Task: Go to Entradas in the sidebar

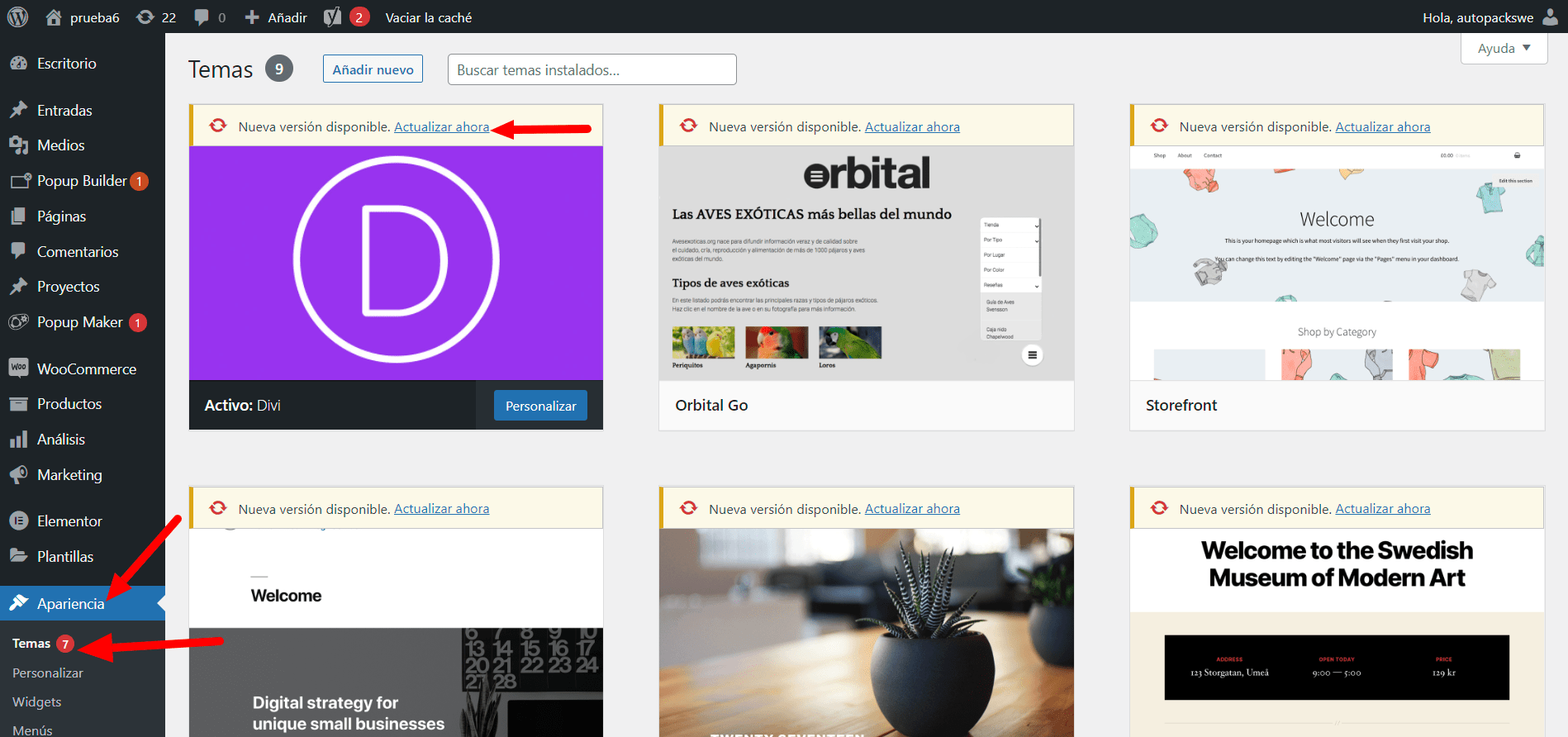Action: [64, 110]
